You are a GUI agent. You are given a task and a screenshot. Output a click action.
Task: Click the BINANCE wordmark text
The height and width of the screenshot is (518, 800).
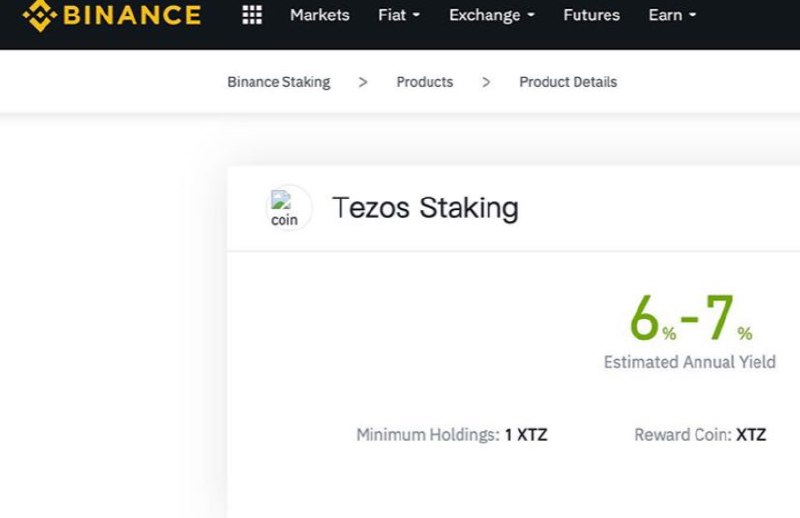131,15
